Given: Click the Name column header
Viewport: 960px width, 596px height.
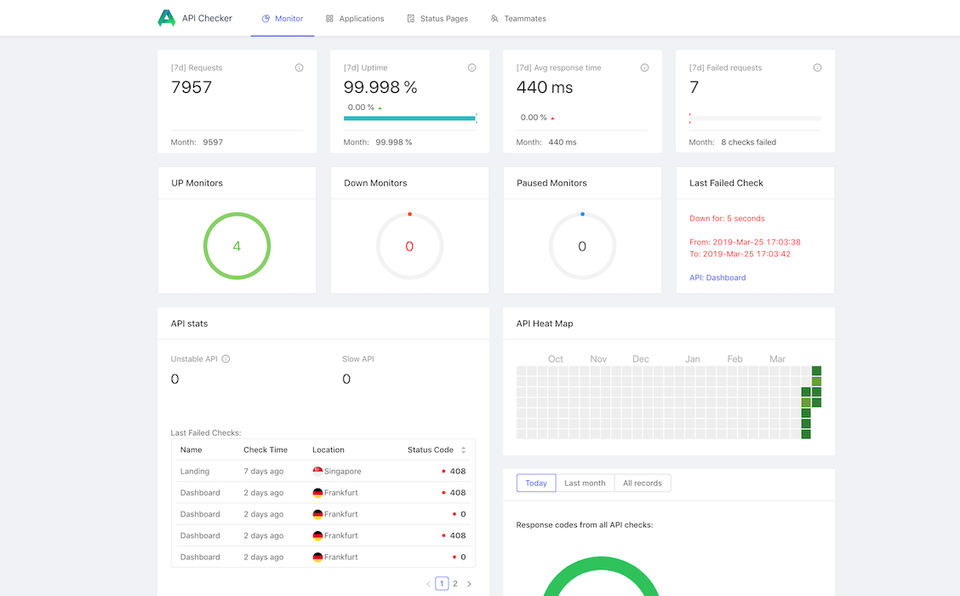Looking at the screenshot, I should pos(191,450).
